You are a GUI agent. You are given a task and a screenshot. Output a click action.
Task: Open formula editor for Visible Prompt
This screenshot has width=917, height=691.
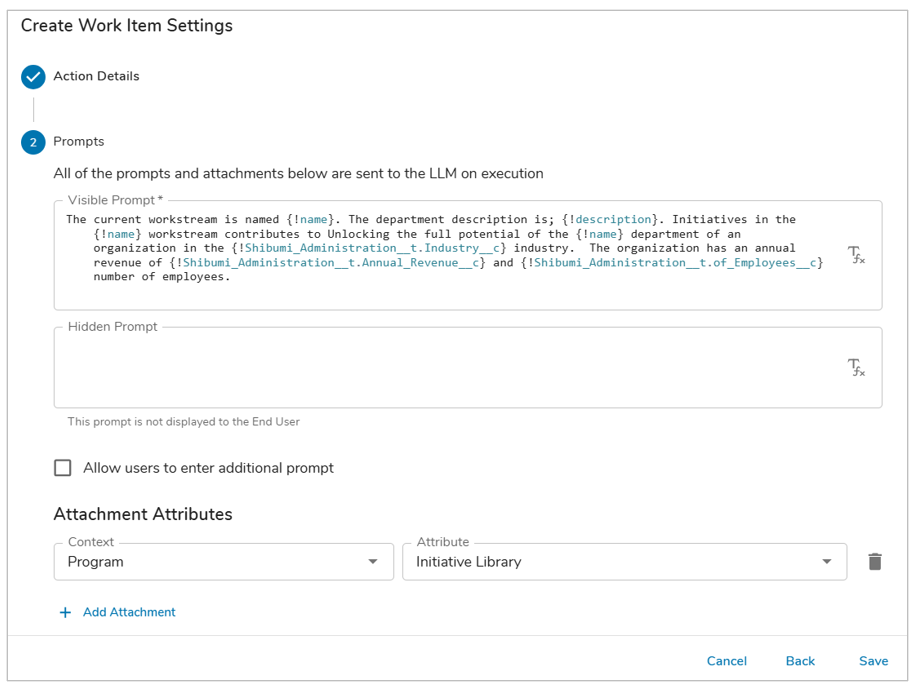pos(856,256)
